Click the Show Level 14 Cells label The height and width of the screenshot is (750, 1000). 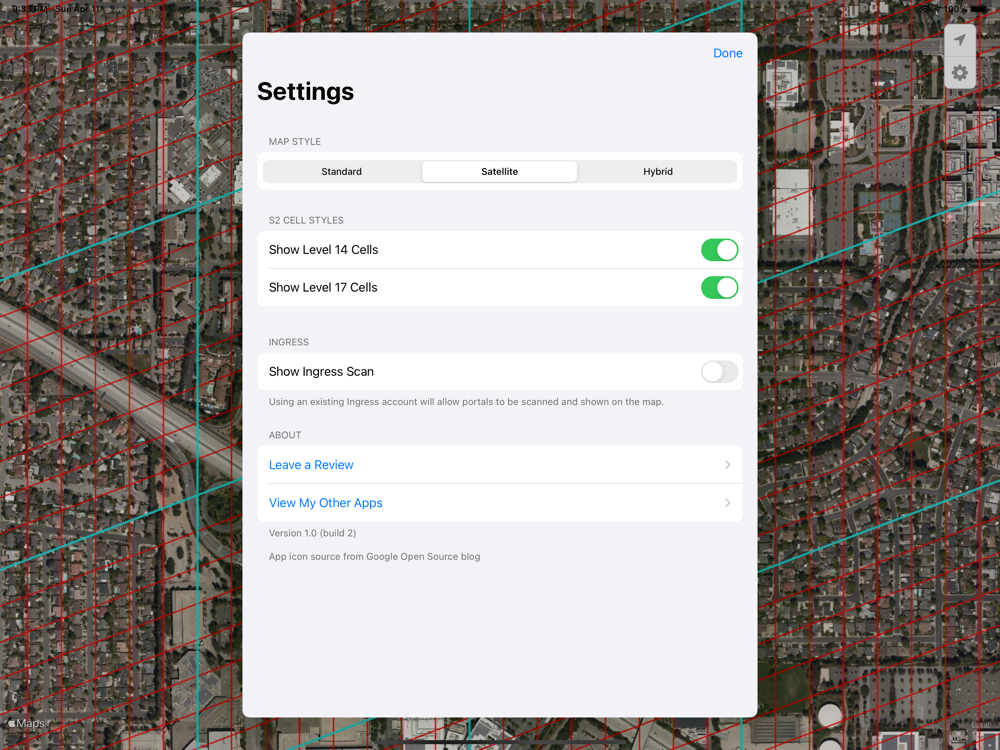click(323, 250)
